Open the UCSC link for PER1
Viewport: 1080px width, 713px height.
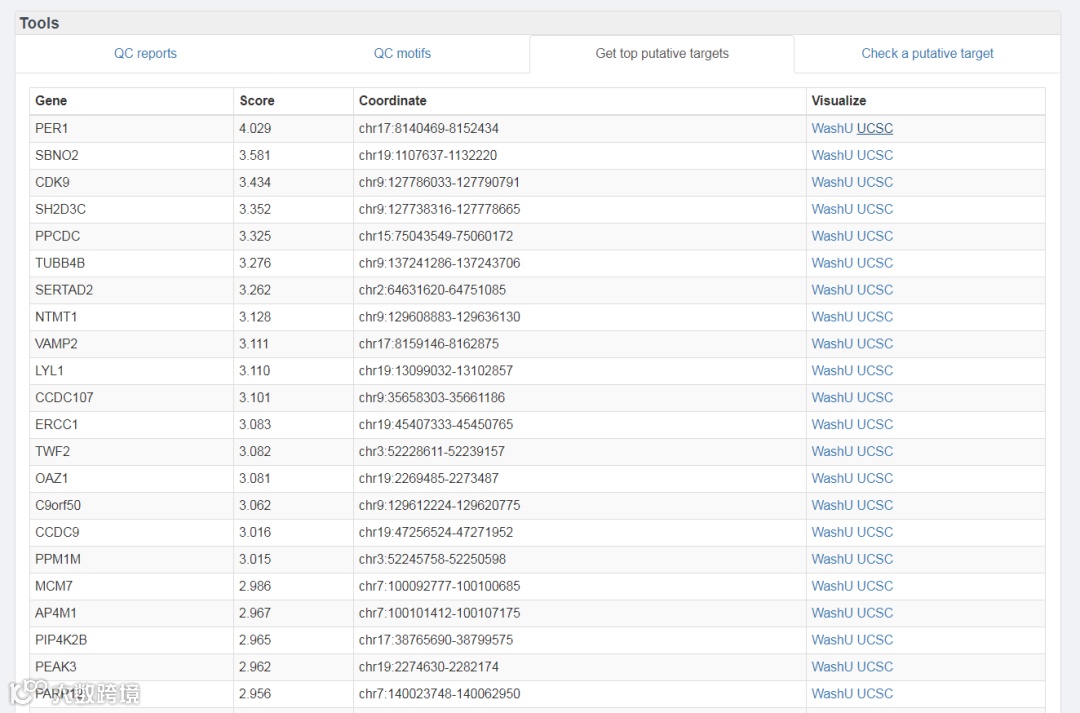(x=875, y=128)
